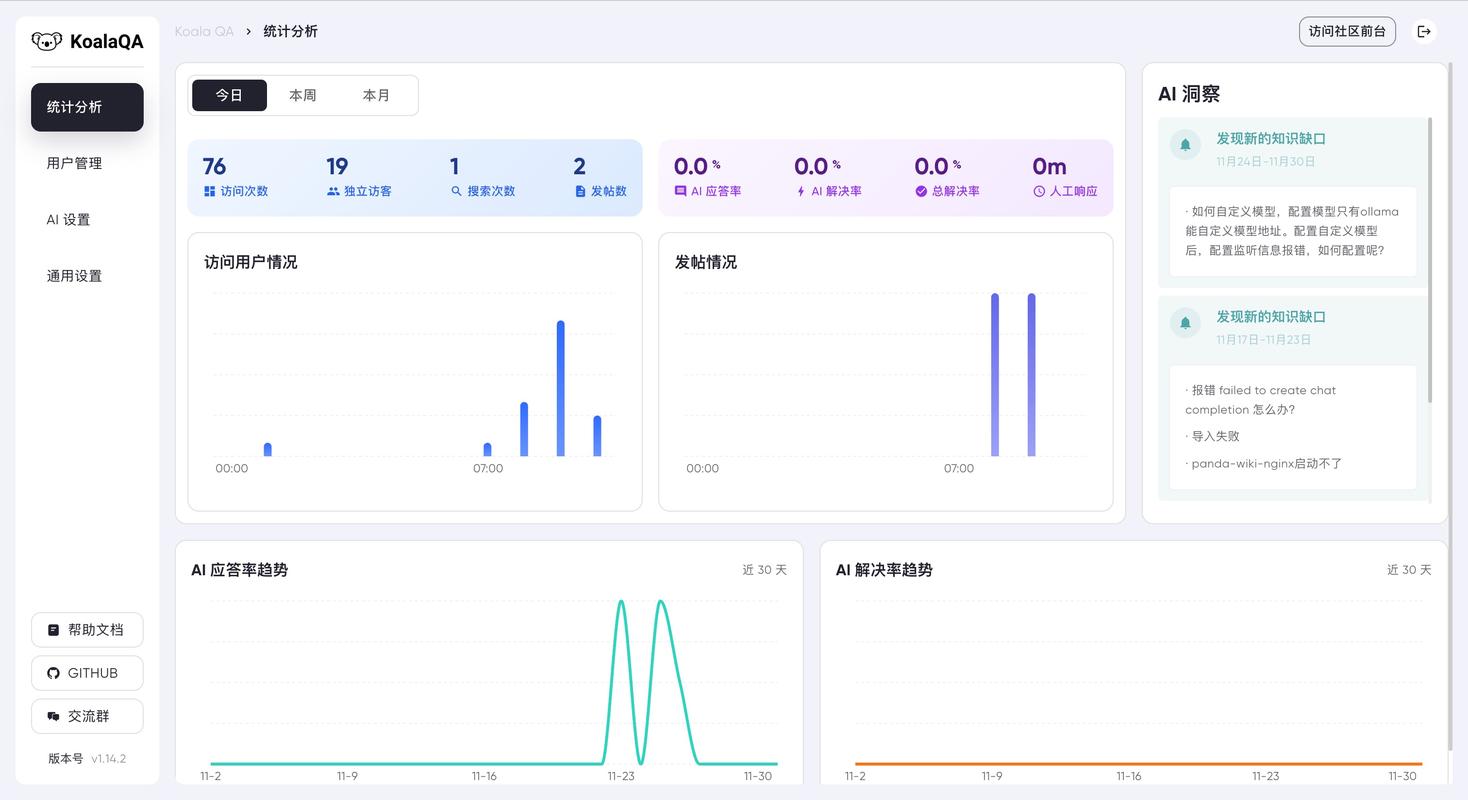Screen dimensions: 1468x800
Task: Click 近 30 天 label on AI 解决率趋势
Action: tap(1409, 570)
